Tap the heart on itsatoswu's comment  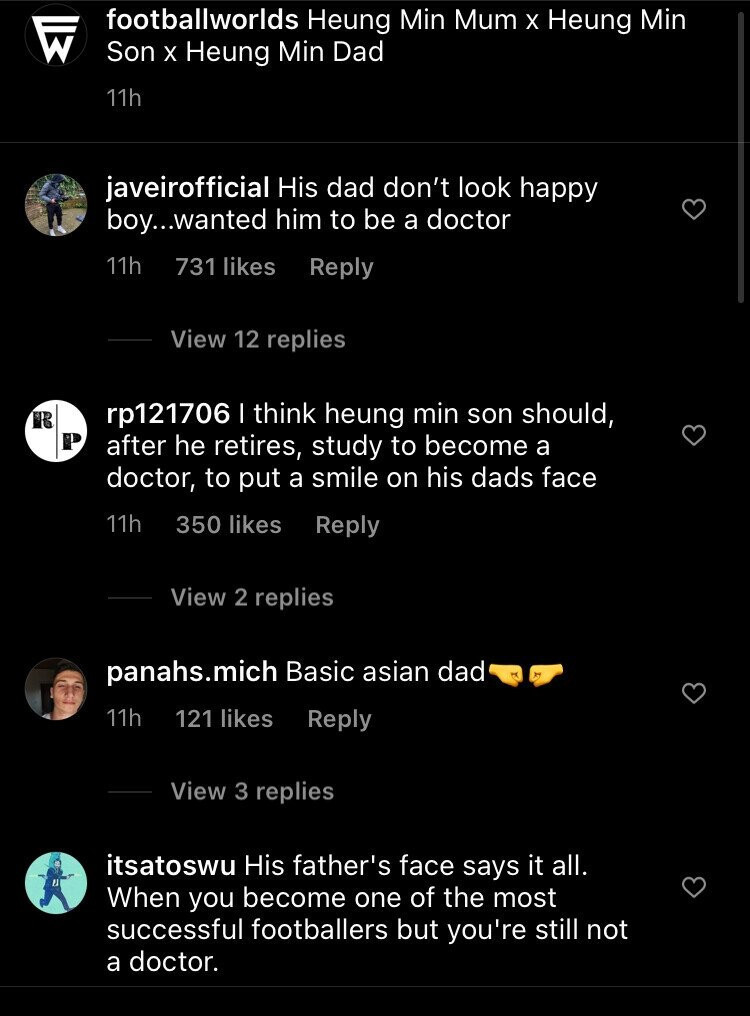click(693, 887)
